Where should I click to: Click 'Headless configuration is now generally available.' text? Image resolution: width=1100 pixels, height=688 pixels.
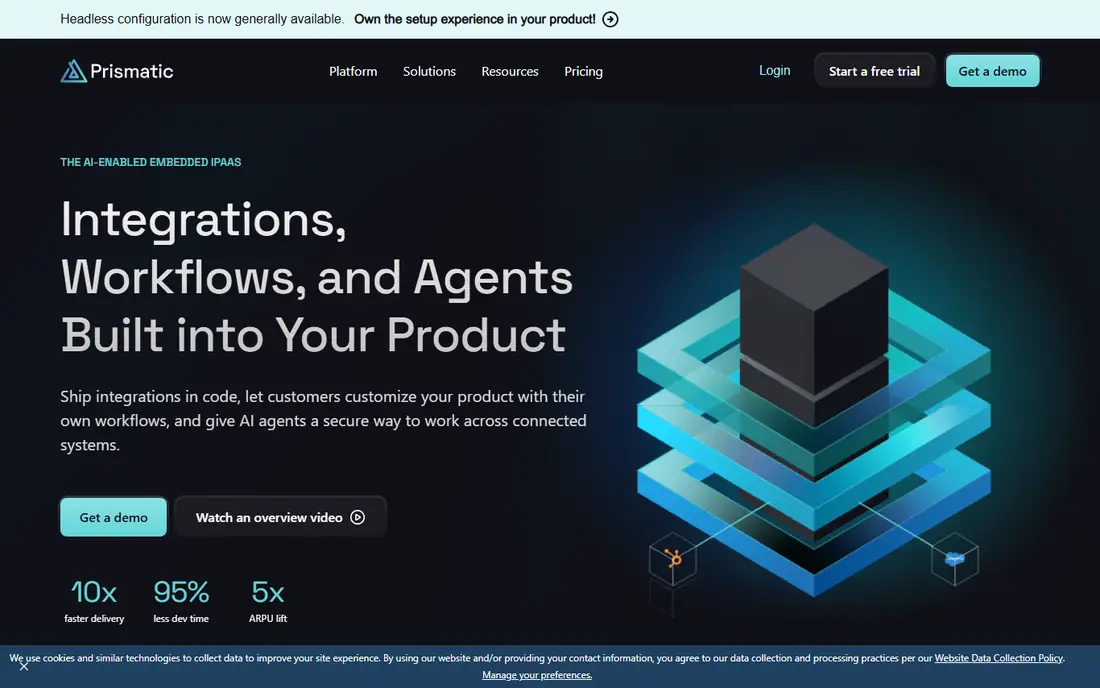pos(202,20)
